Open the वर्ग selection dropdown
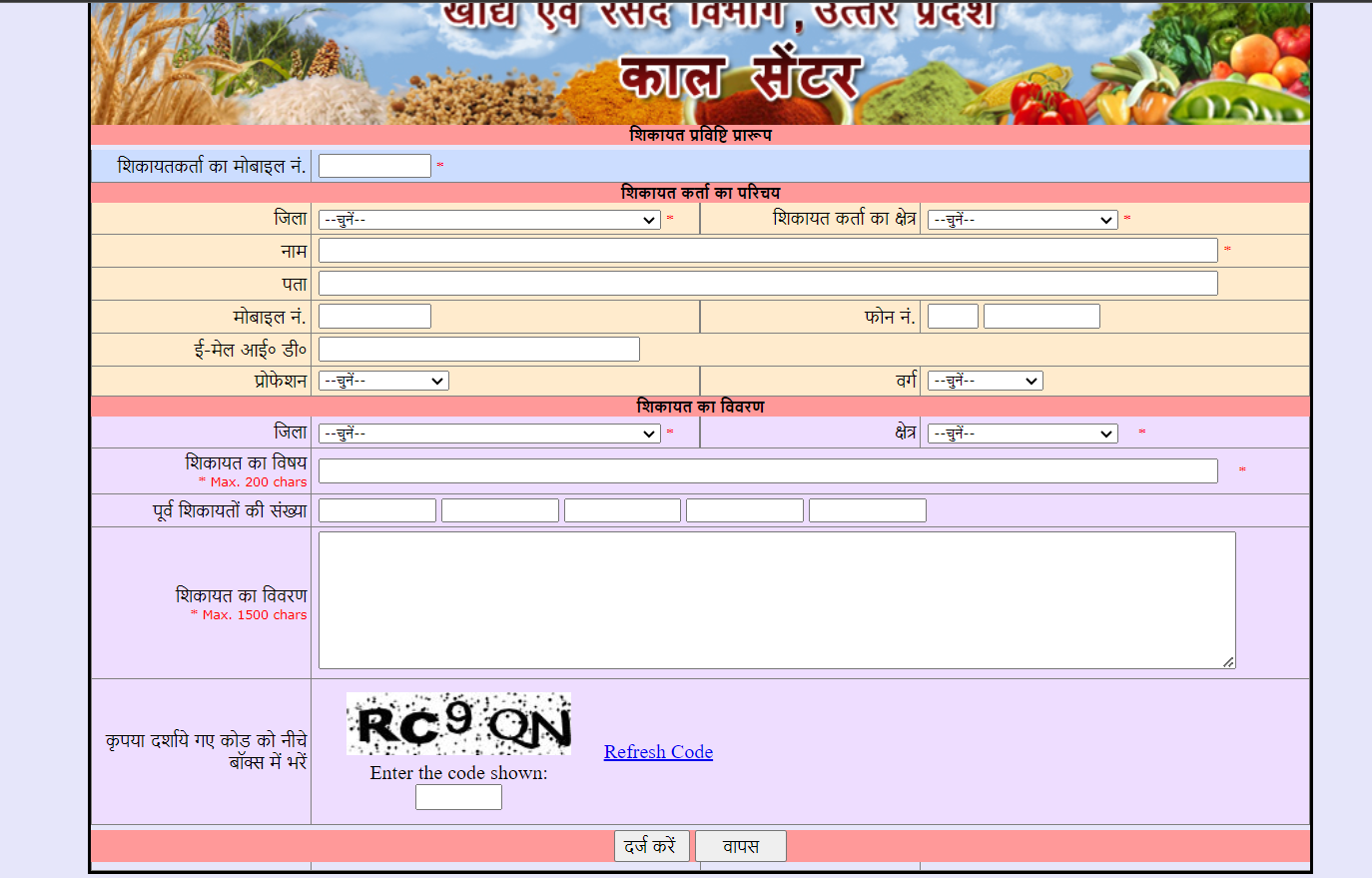 [x=985, y=380]
